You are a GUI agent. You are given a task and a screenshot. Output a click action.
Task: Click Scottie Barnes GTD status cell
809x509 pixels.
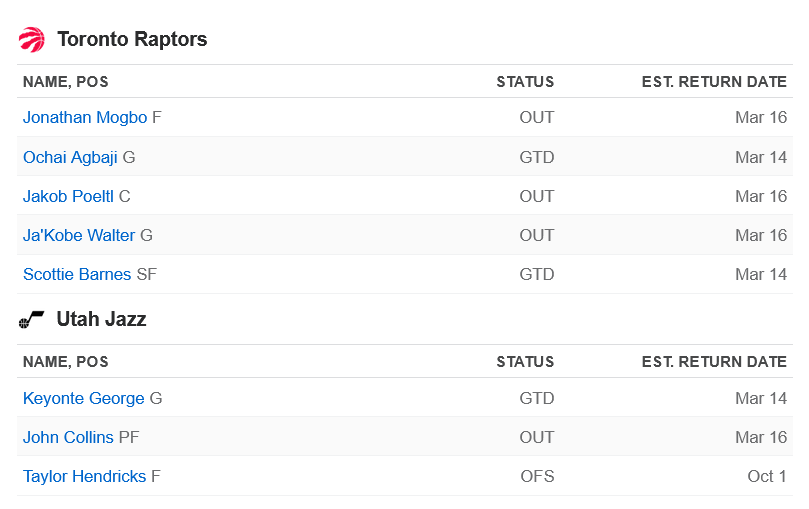point(537,274)
